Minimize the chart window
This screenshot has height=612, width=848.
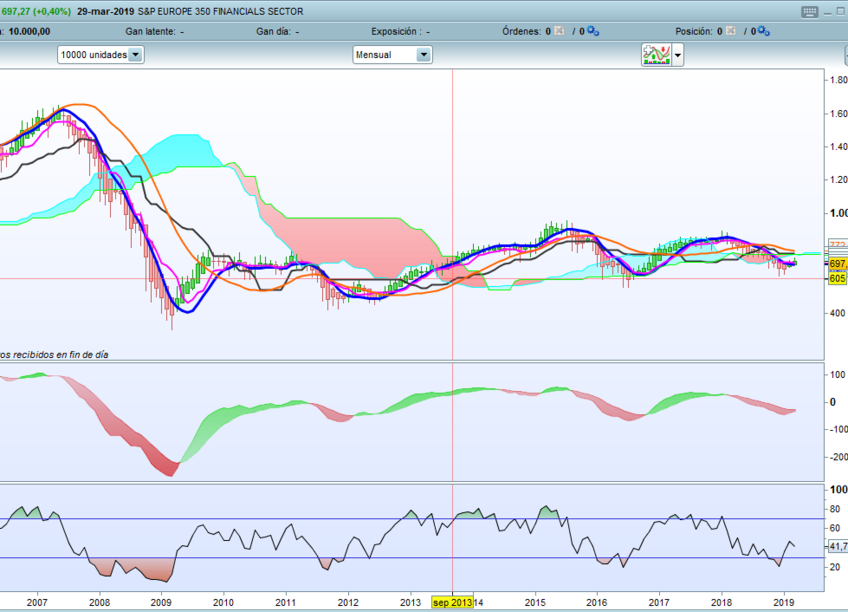click(828, 12)
